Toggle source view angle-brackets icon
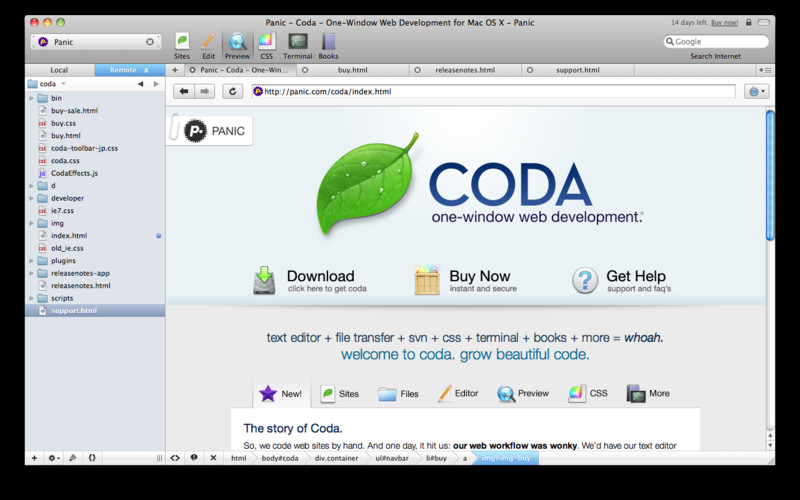800x500 pixels. pos(175,458)
